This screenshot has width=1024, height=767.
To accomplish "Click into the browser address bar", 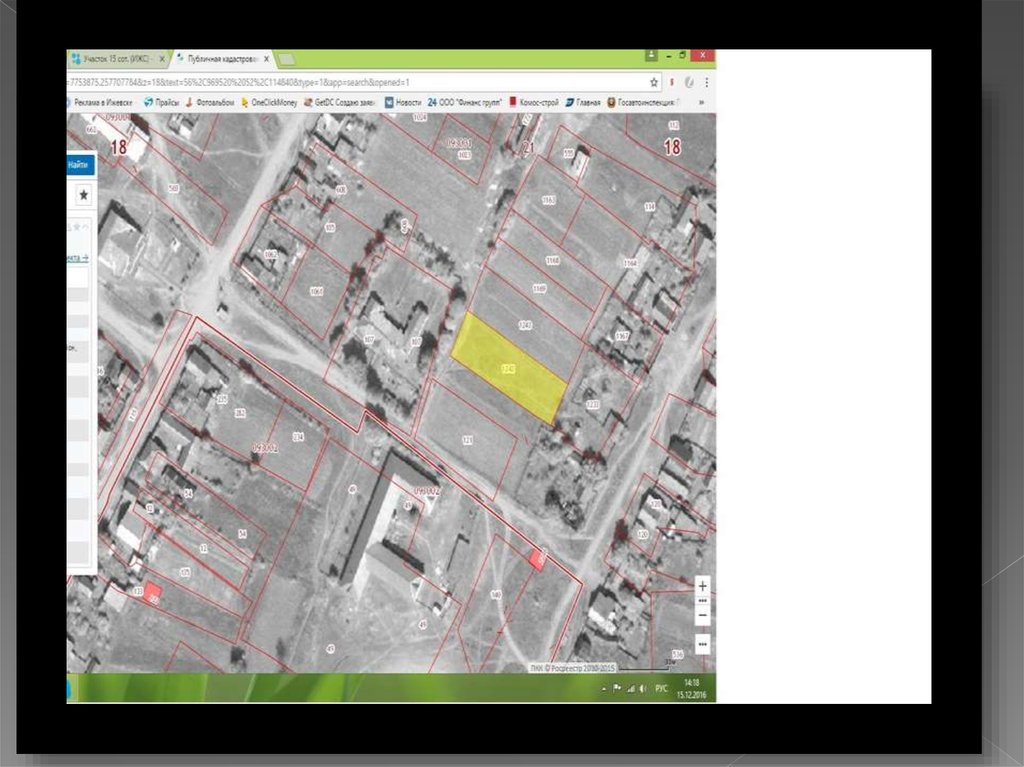I will point(350,82).
